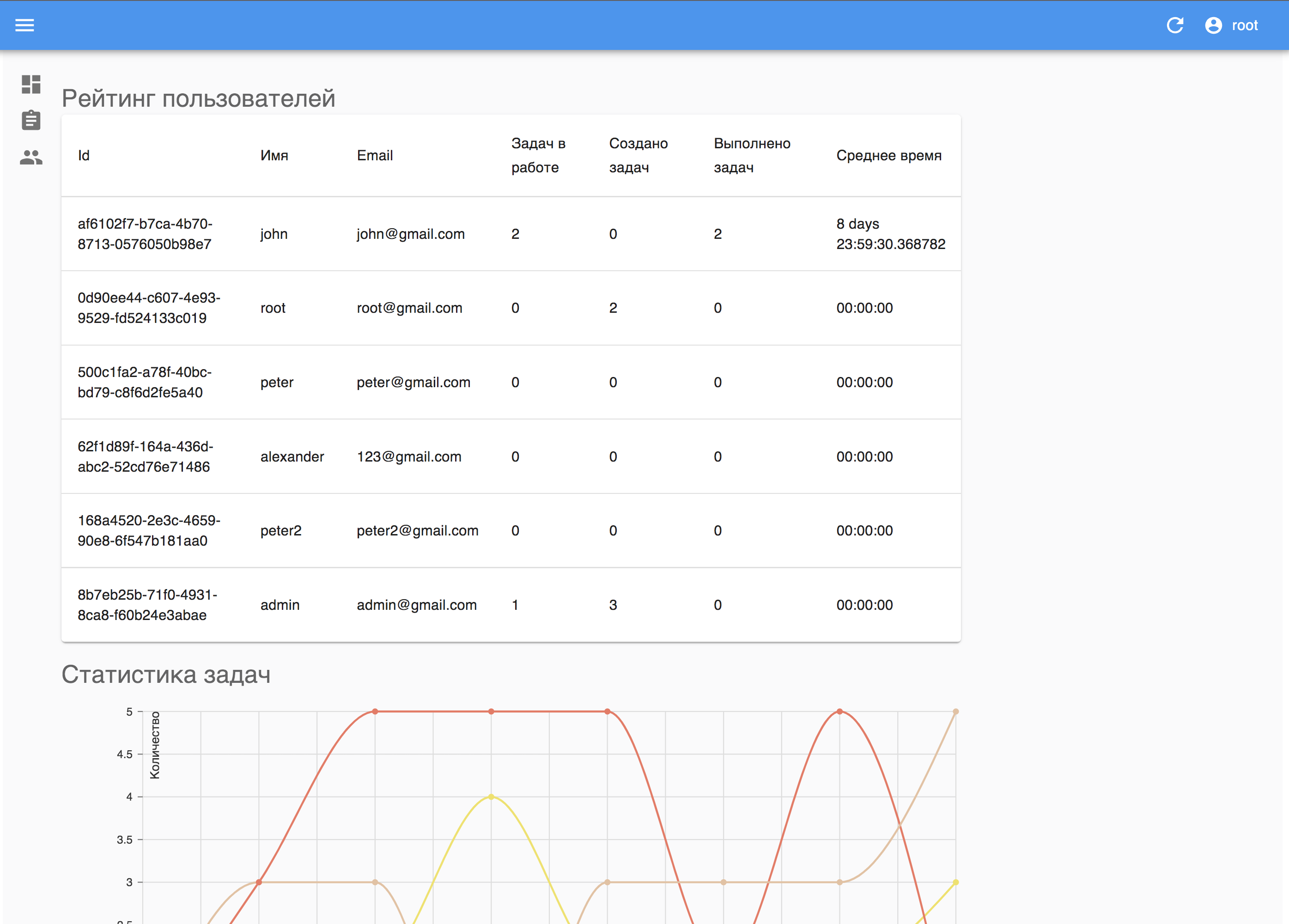
Task: Click 123@gmail.com email cell
Action: tap(408, 457)
